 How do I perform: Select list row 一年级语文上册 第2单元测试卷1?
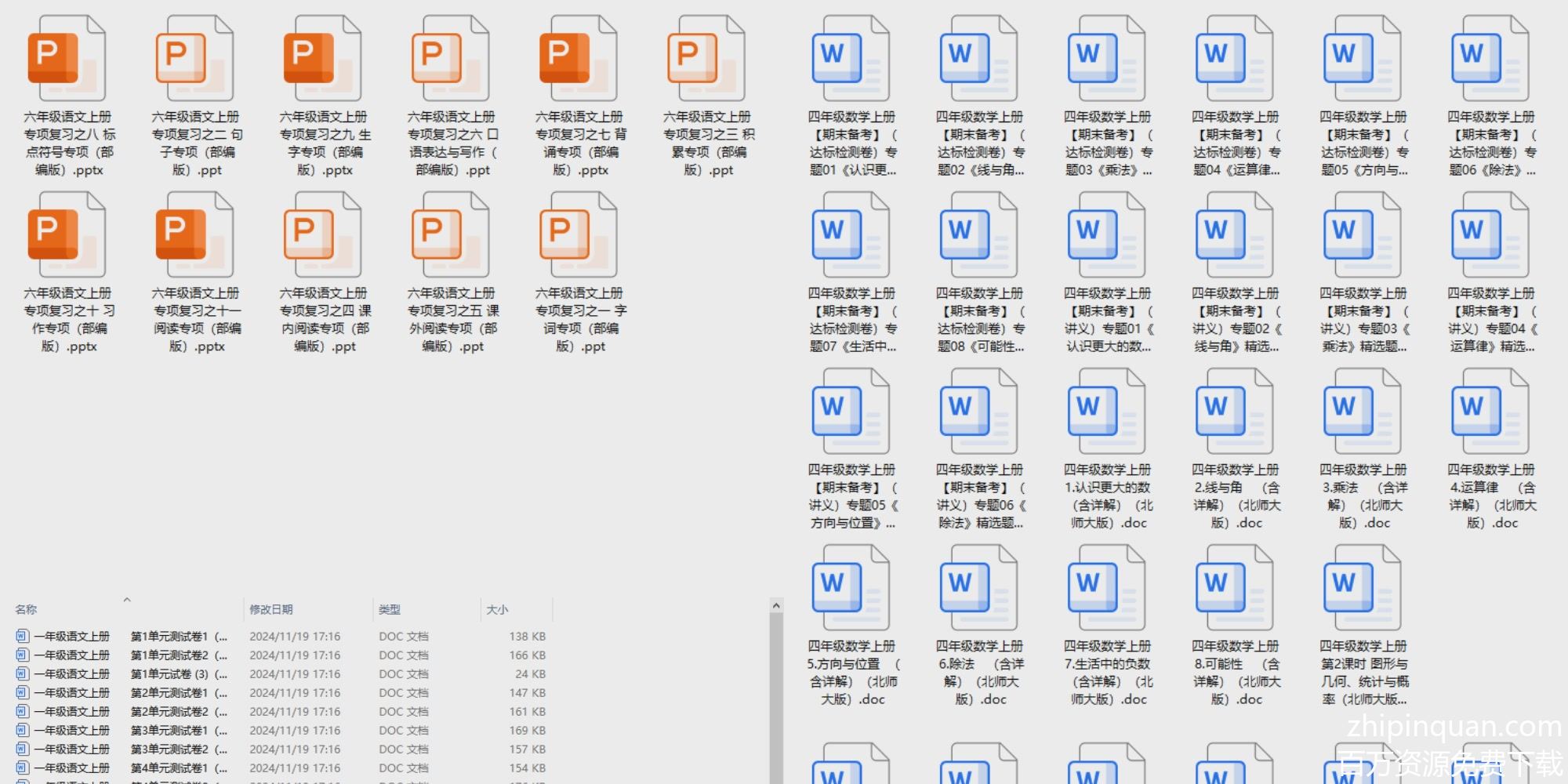point(281,693)
